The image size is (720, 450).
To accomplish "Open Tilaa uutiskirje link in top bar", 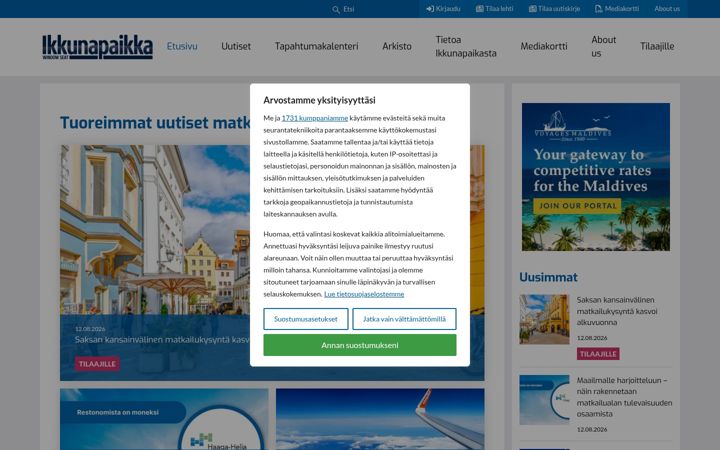I will point(554,9).
